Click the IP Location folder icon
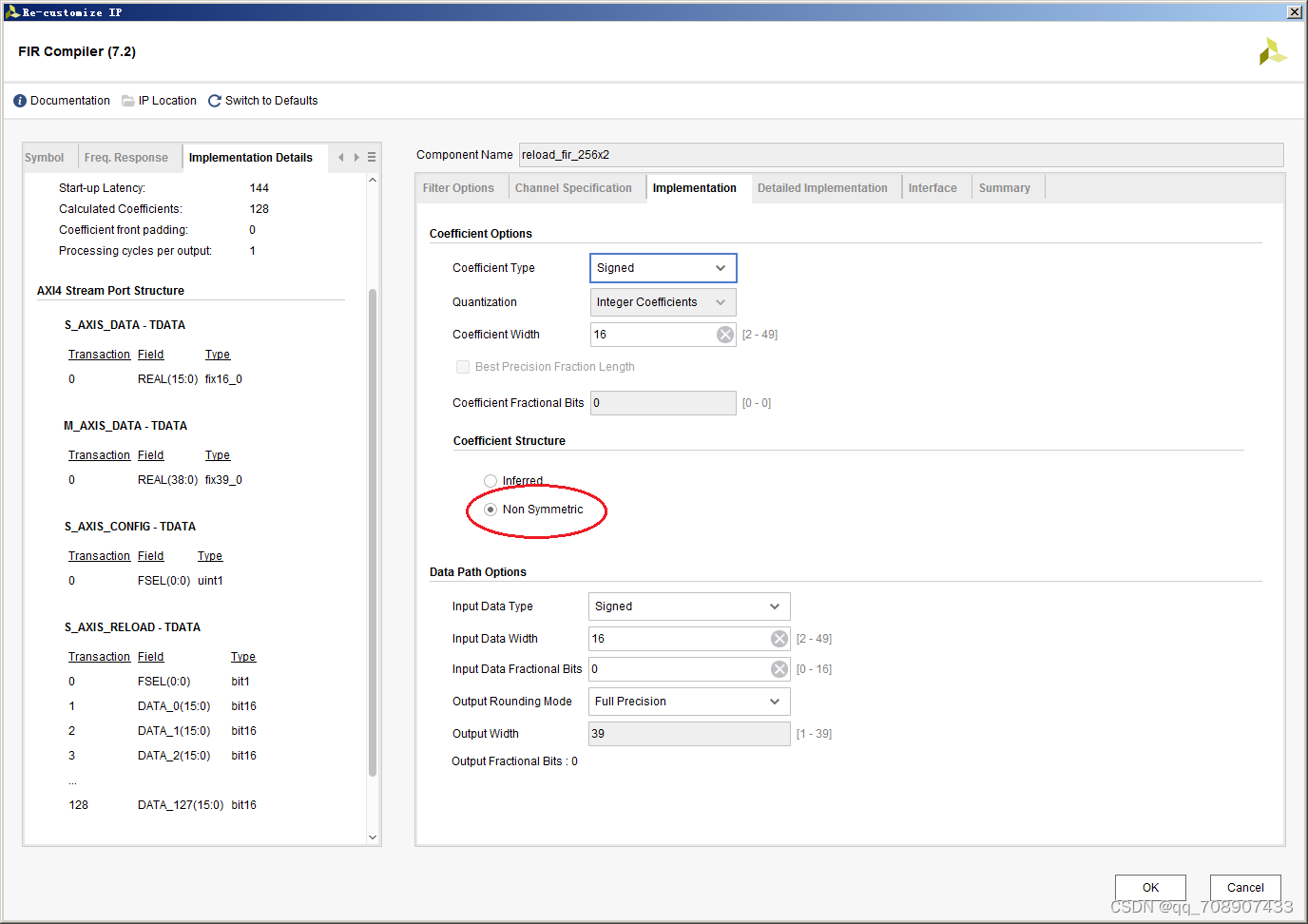1308x924 pixels. pos(128,101)
